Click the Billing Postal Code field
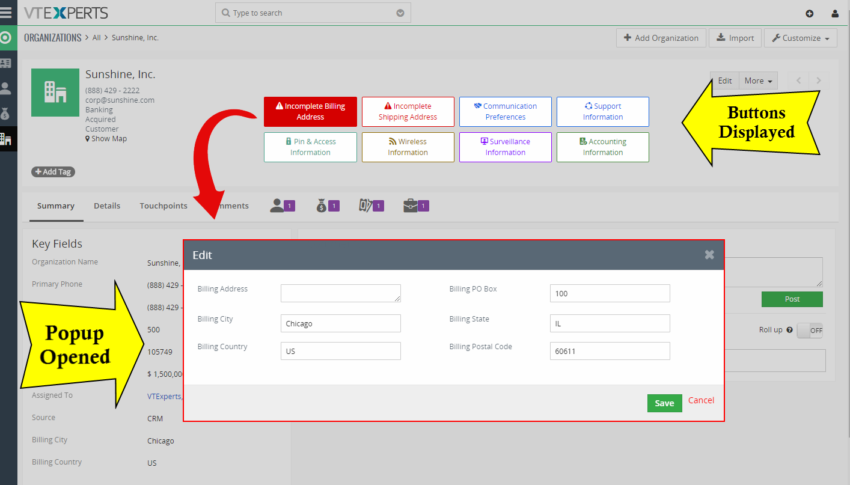Screen dimensions: 850x485 tap(610, 351)
